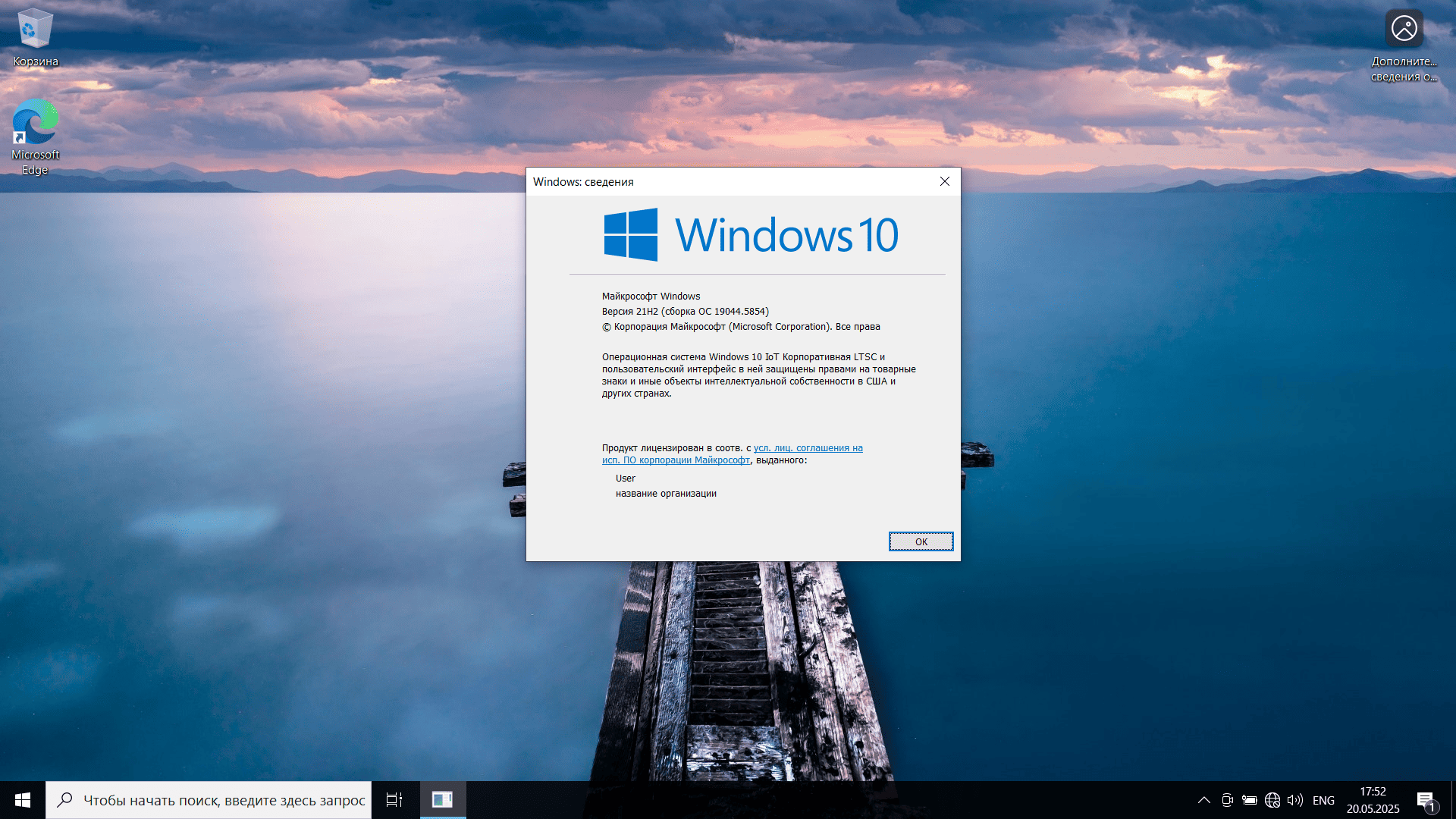The width and height of the screenshot is (1456, 819).
Task: Click the Windows: сведения title bar text
Action: tap(583, 182)
